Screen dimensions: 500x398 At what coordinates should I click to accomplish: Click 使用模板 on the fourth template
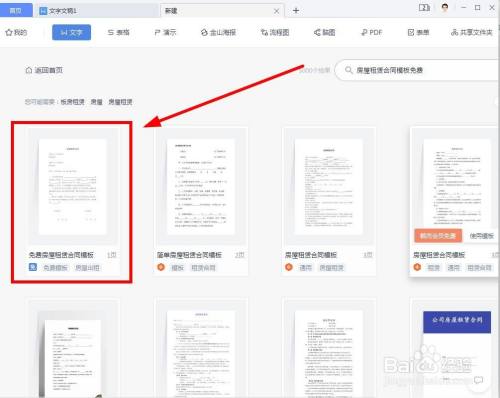tap(482, 236)
